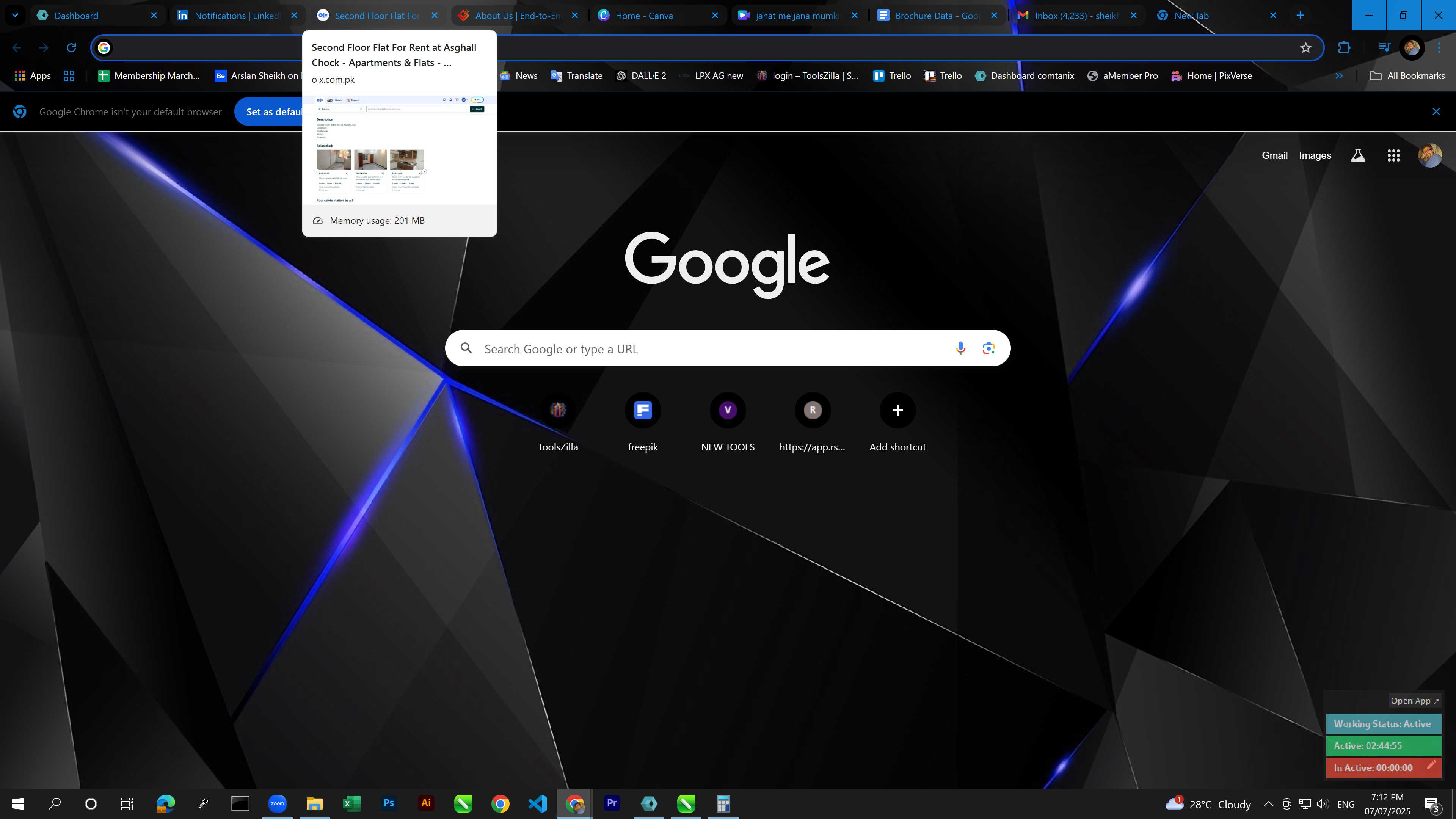Open a new tab with plus button
The image size is (1456, 819).
click(1300, 15)
